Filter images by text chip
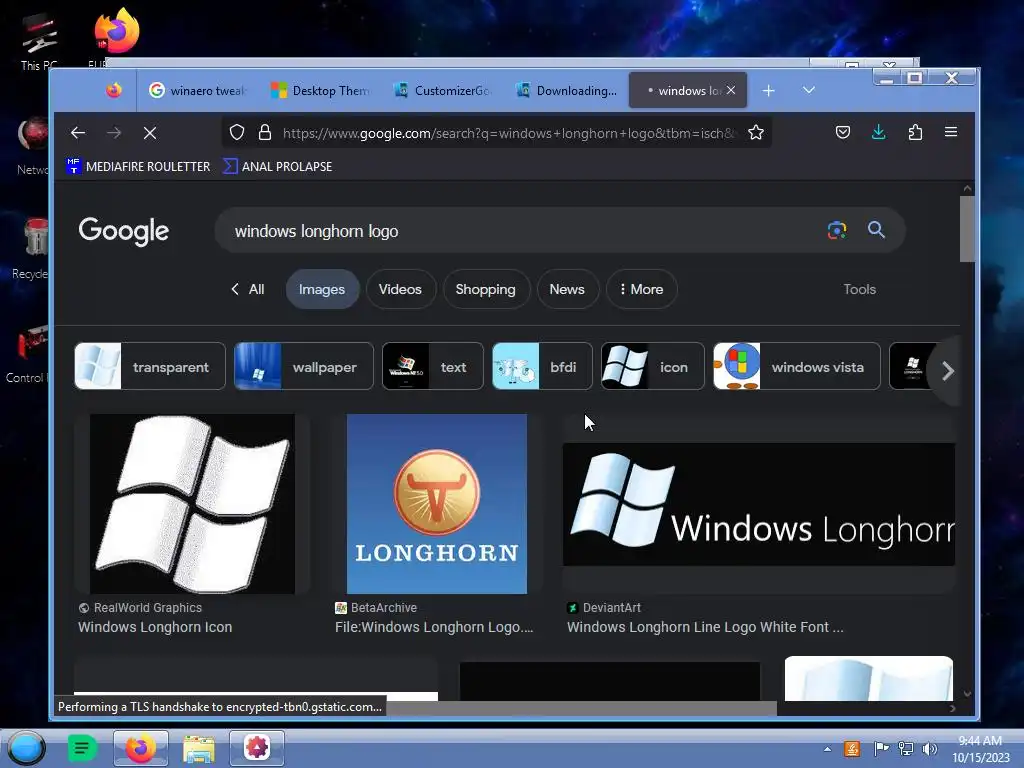 [x=432, y=366]
